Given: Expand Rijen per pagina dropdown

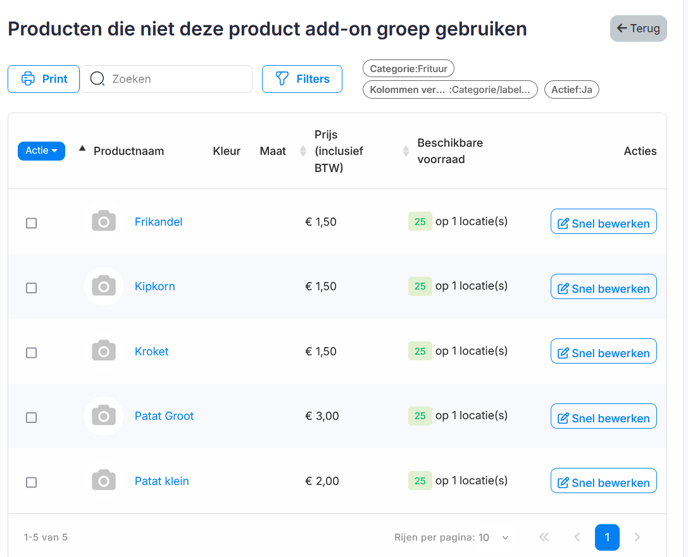Looking at the screenshot, I should click(505, 538).
